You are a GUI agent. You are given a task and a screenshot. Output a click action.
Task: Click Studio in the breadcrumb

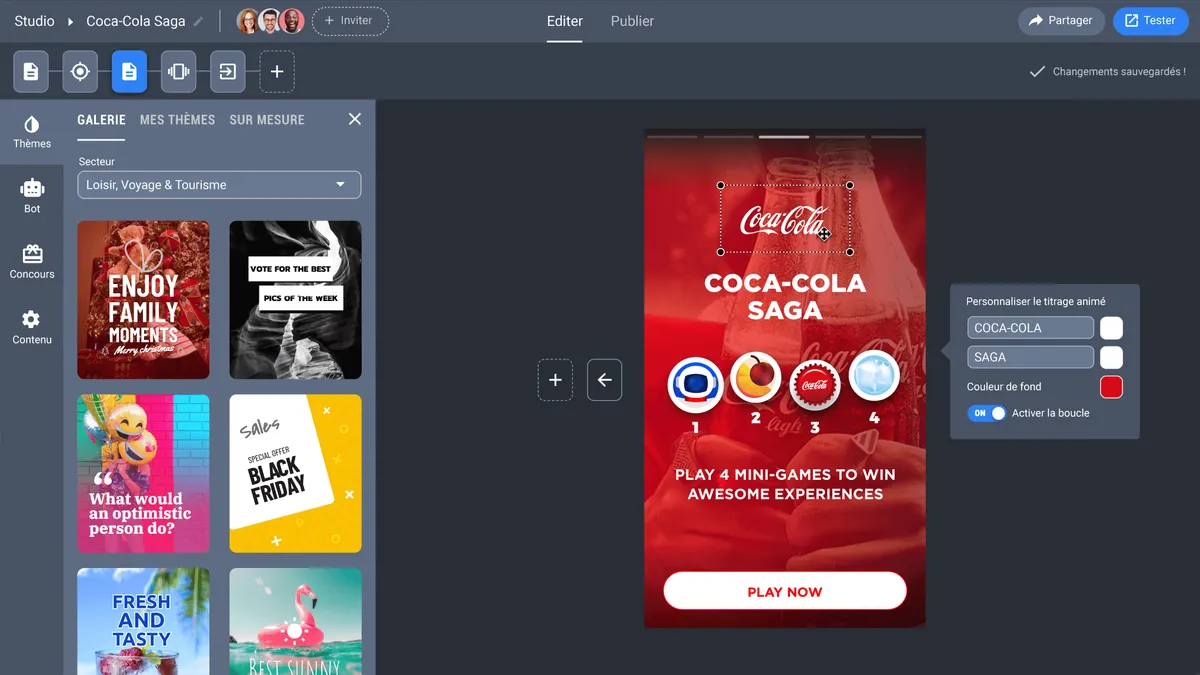click(34, 21)
